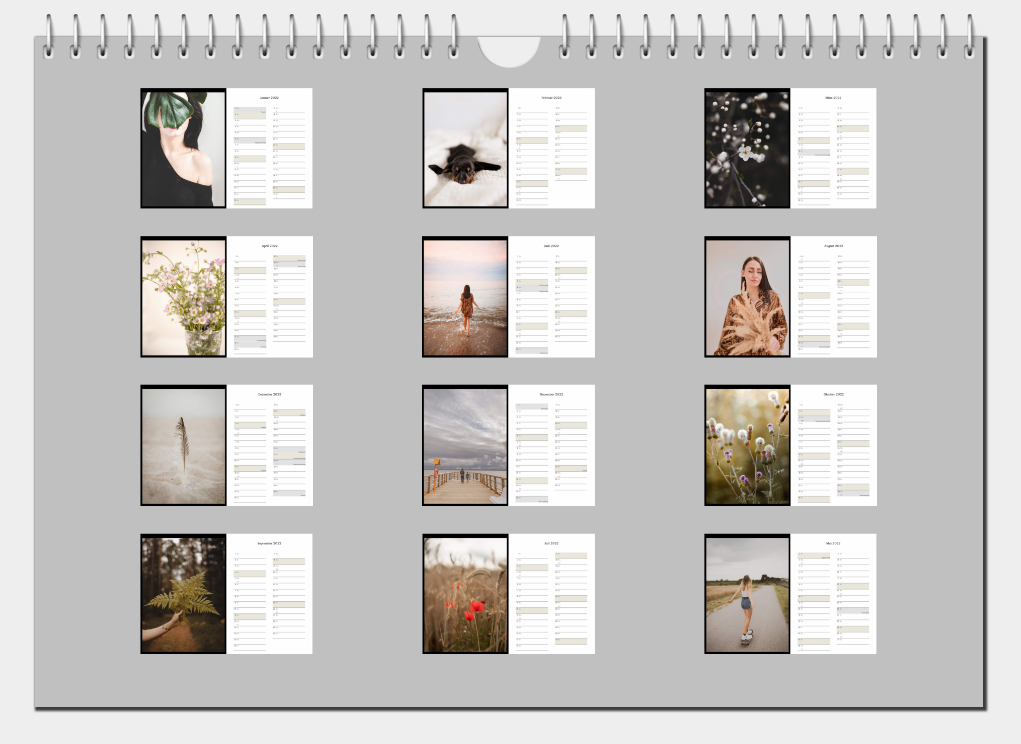Open the April 2022 calendar page

(270, 297)
